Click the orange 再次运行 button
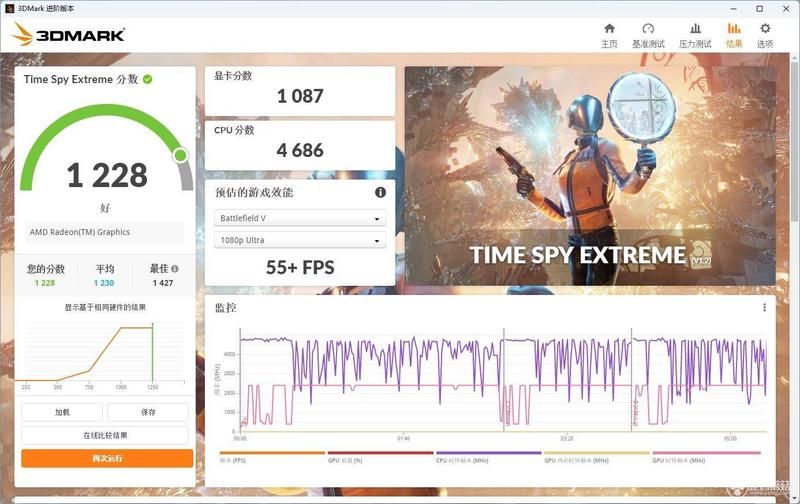 pyautogui.click(x=107, y=458)
